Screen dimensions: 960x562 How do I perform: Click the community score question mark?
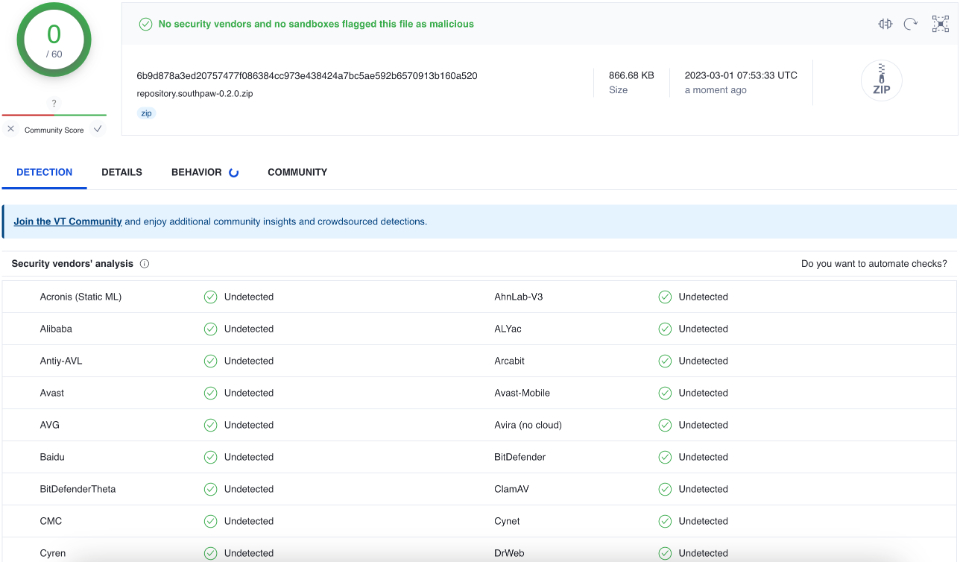pos(54,103)
